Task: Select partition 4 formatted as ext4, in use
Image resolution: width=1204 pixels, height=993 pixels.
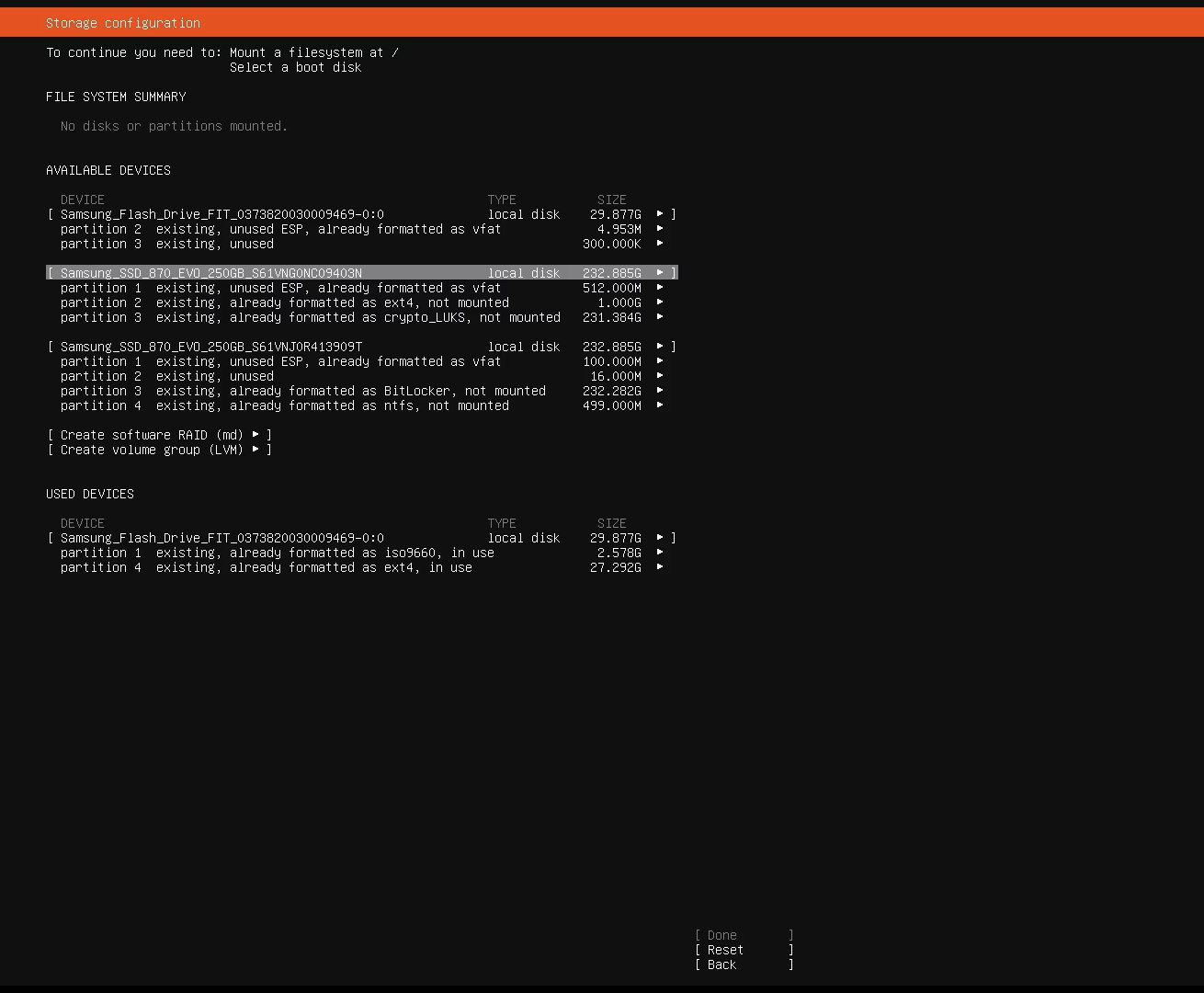Action: 267,567
